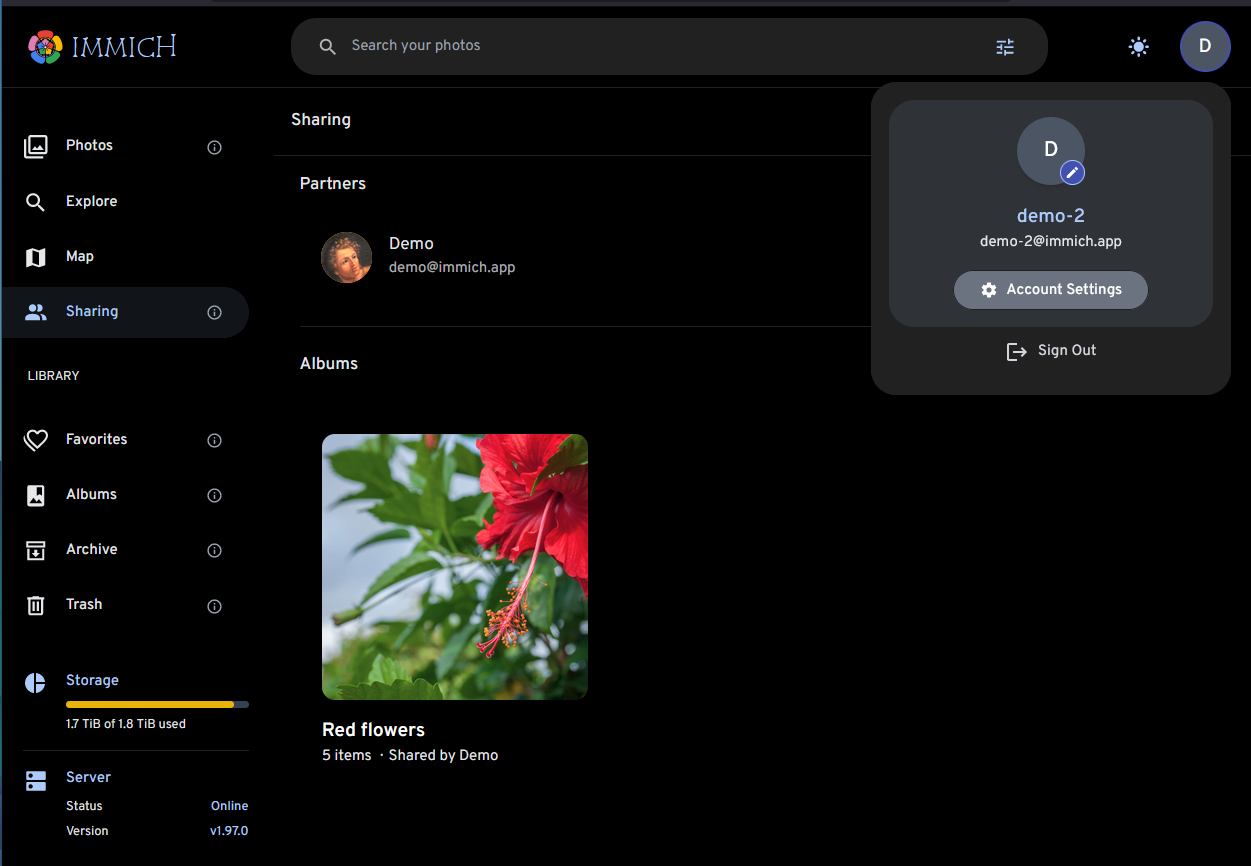The width and height of the screenshot is (1251, 866).
Task: Click the info icon next to Trash
Action: point(214,606)
